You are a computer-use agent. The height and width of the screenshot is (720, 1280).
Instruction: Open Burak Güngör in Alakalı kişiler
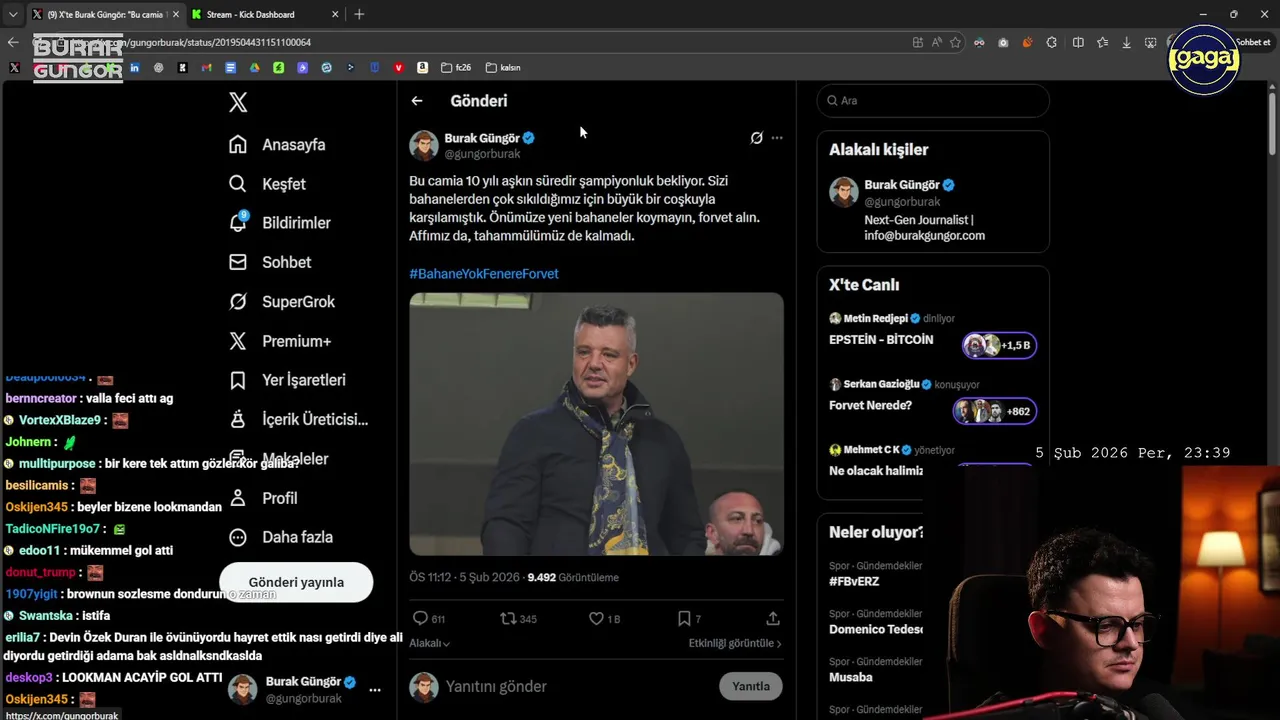(x=933, y=210)
